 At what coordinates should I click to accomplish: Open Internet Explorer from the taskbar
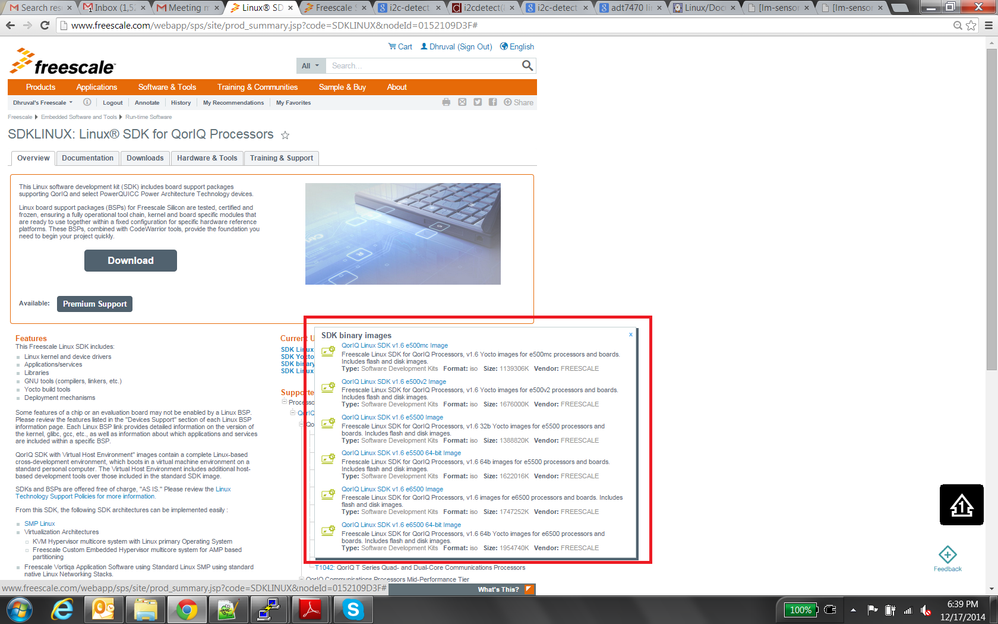pyautogui.click(x=62, y=609)
